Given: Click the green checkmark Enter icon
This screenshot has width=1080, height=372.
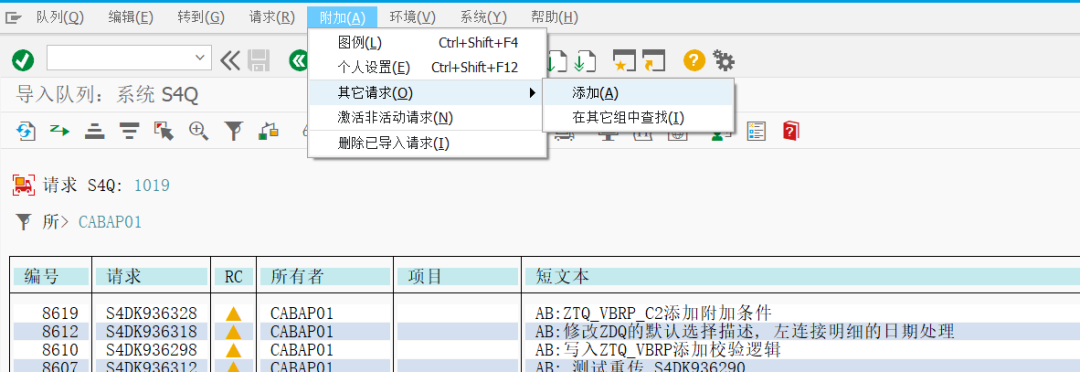Looking at the screenshot, I should tap(23, 61).
